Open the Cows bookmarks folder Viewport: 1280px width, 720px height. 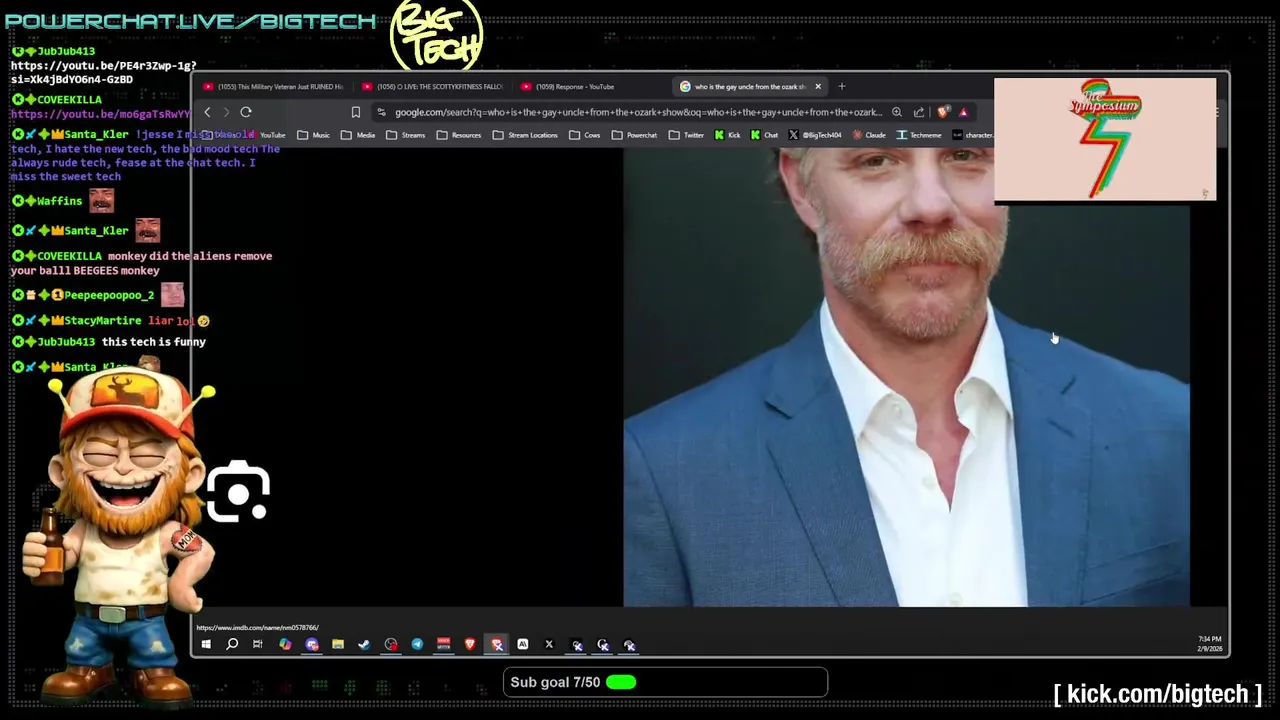585,135
